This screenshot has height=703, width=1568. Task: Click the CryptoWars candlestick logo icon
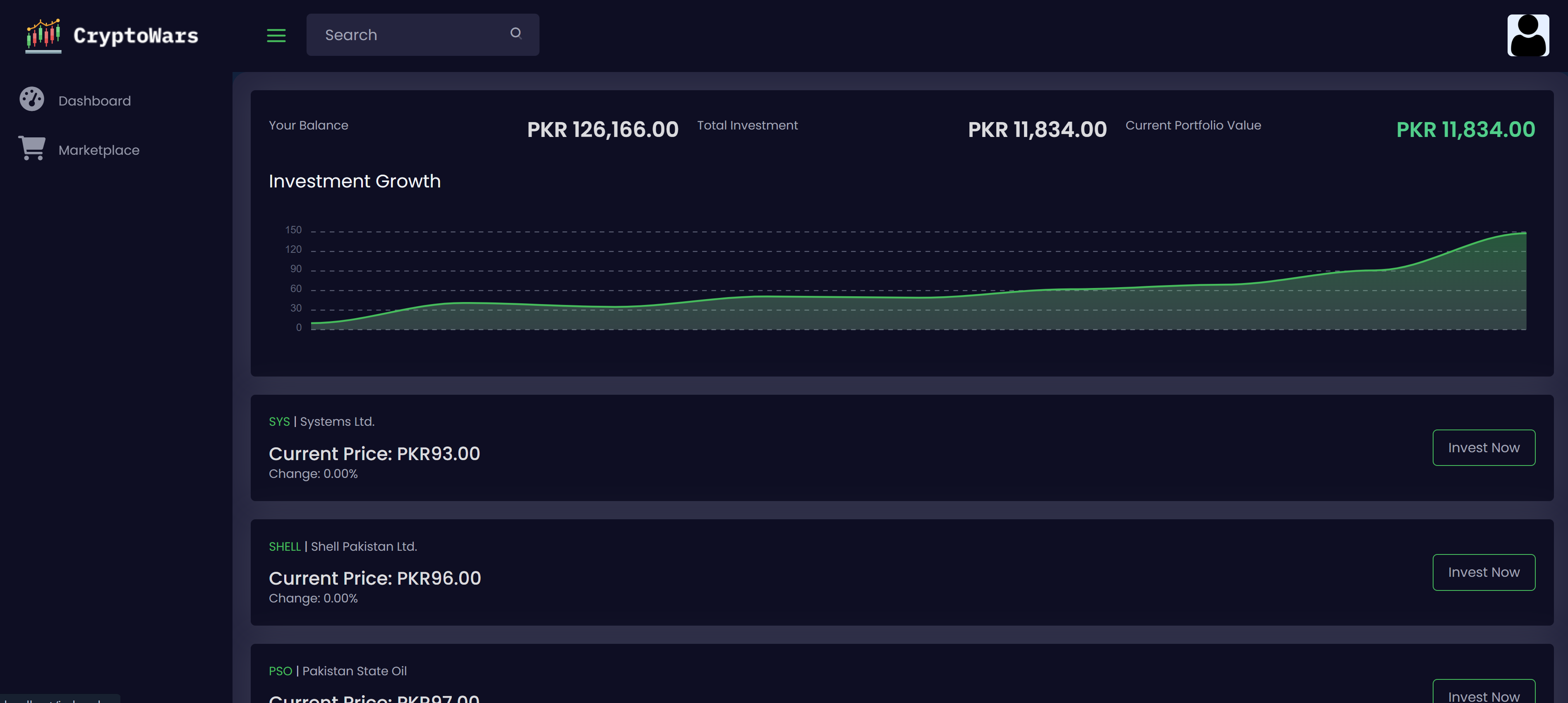[x=43, y=35]
